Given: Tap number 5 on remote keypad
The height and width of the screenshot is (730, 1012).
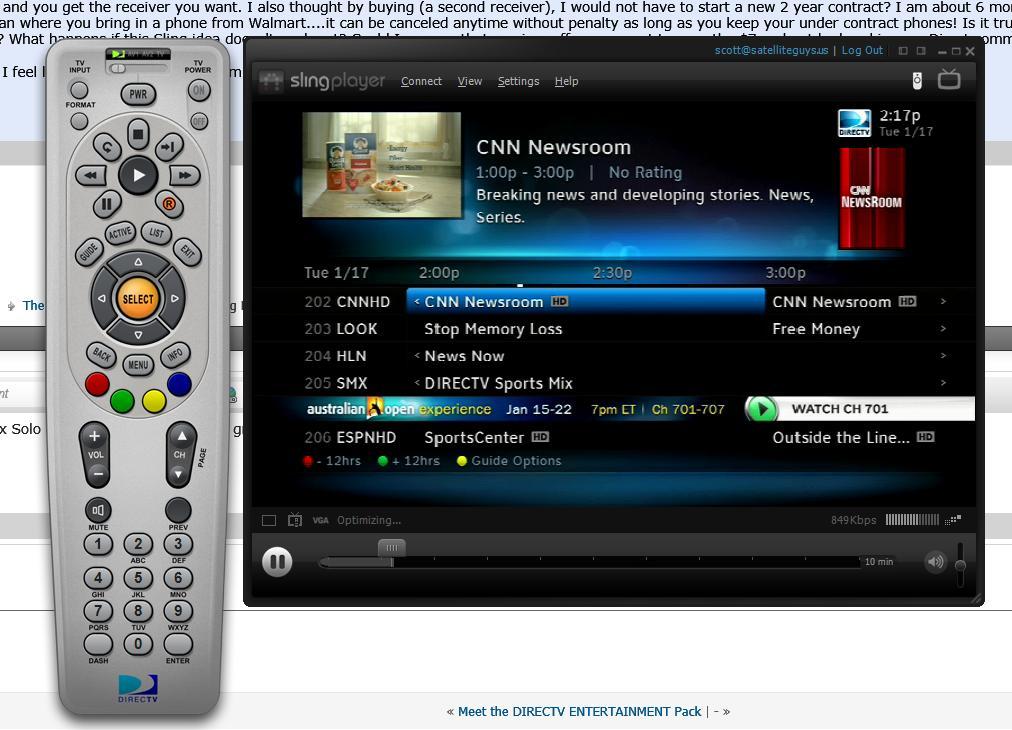Looking at the screenshot, I should [138, 577].
